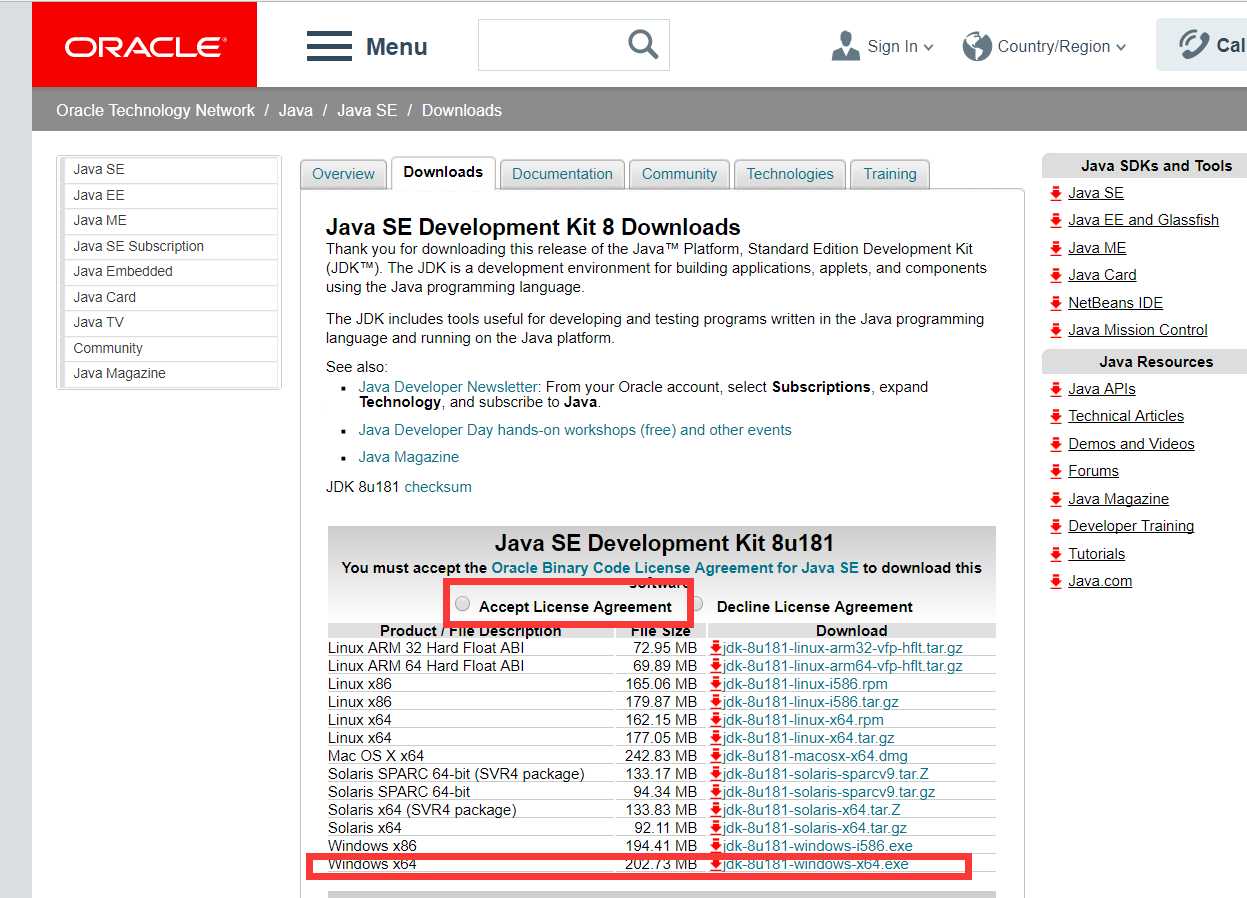Click the search magnifier icon
The width and height of the screenshot is (1247, 898).
[643, 44]
